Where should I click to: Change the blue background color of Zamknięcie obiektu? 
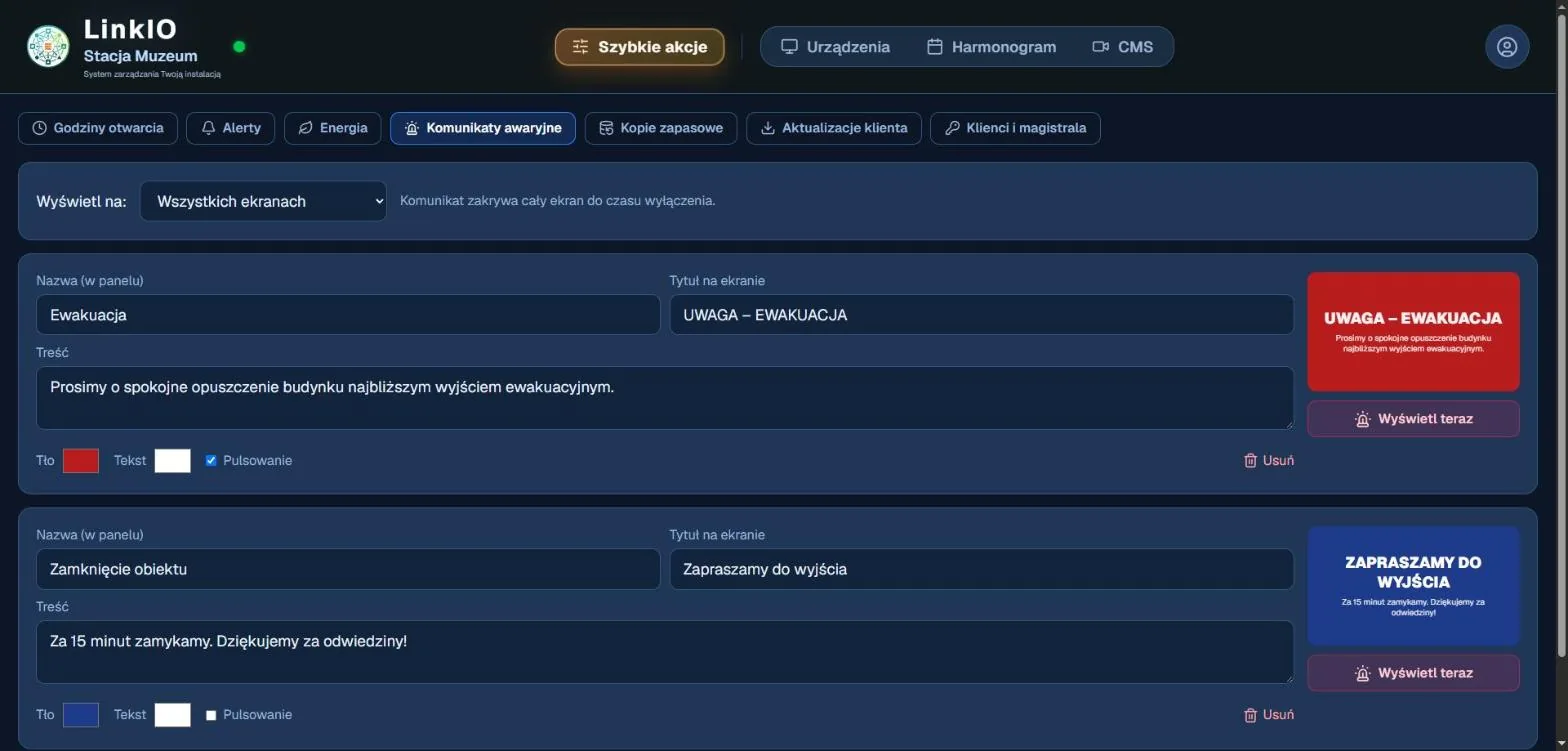point(81,715)
